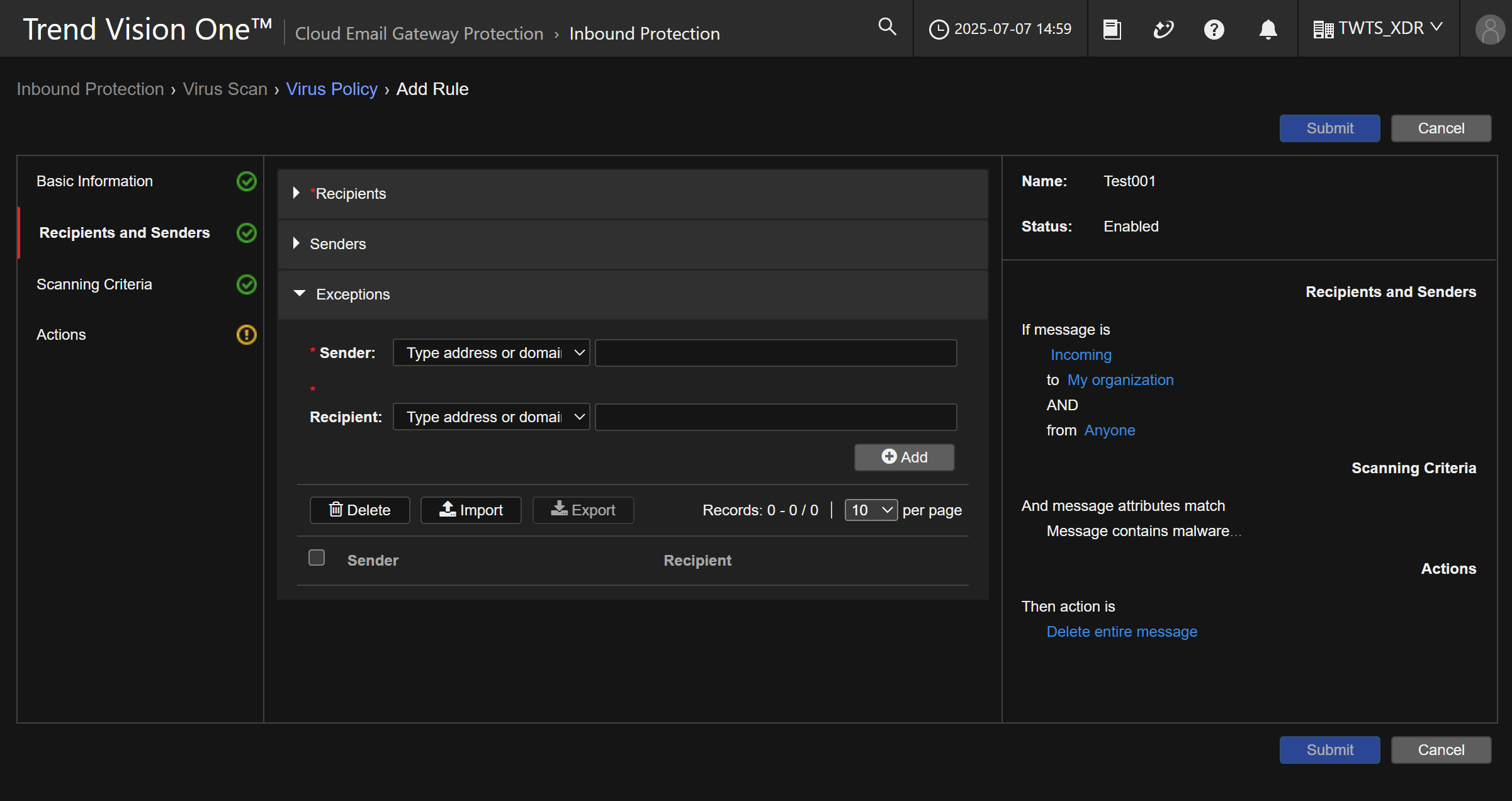
Task: Open the Sender type address dropdown
Action: click(491, 352)
